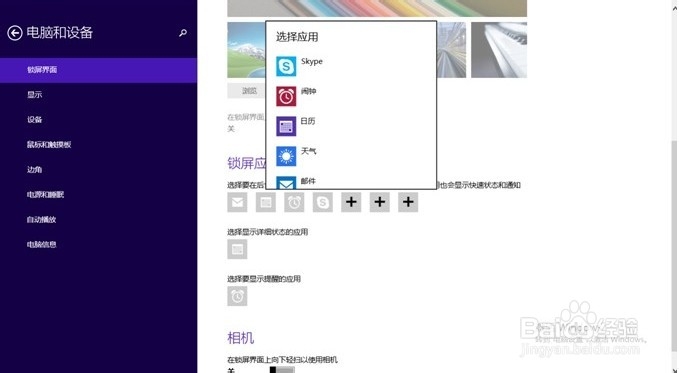This screenshot has width=679, height=373.
Task: Click the calendar quick status slot
Action: tap(266, 202)
